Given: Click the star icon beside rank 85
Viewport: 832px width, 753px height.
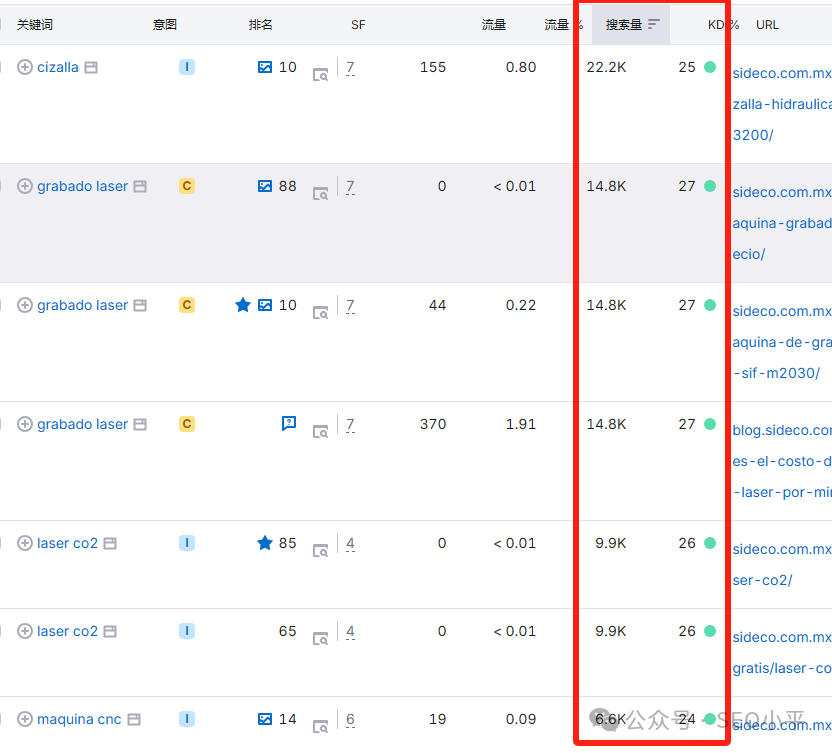Looking at the screenshot, I should [x=265, y=542].
